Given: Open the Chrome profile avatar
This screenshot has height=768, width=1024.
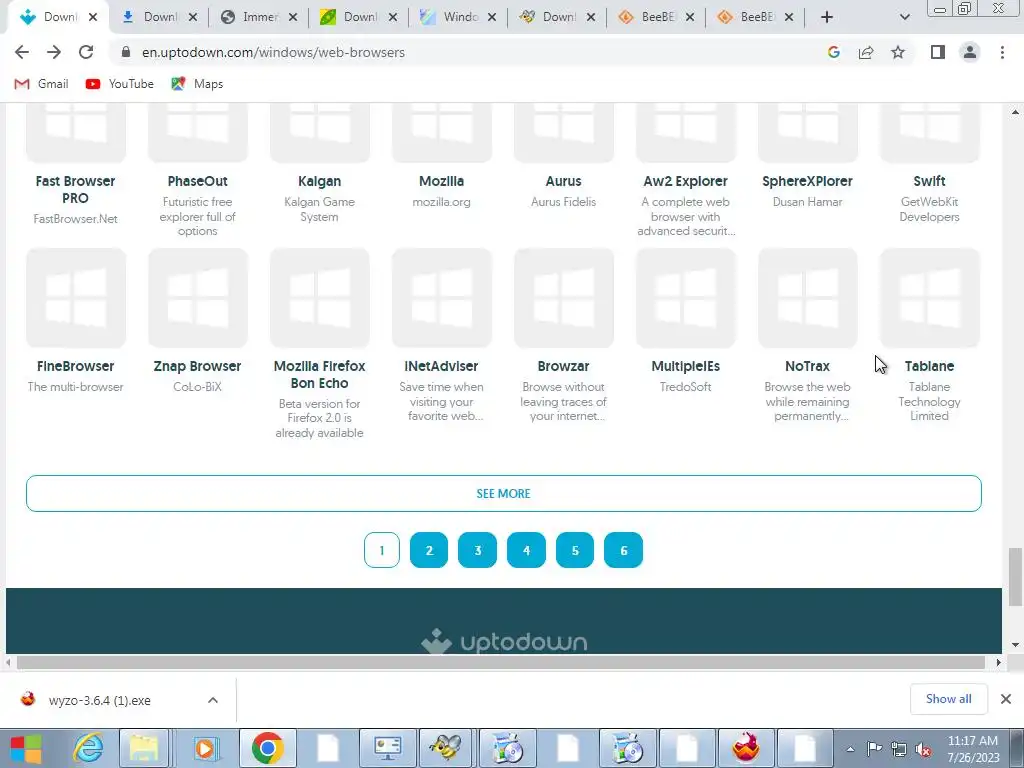Looking at the screenshot, I should (x=970, y=52).
